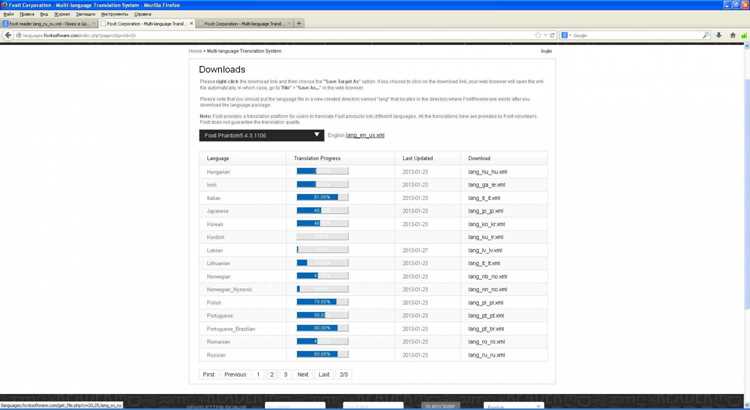Image resolution: width=750 pixels, height=410 pixels.
Task: Click the address bar URL field
Action: pyautogui.click(x=277, y=35)
